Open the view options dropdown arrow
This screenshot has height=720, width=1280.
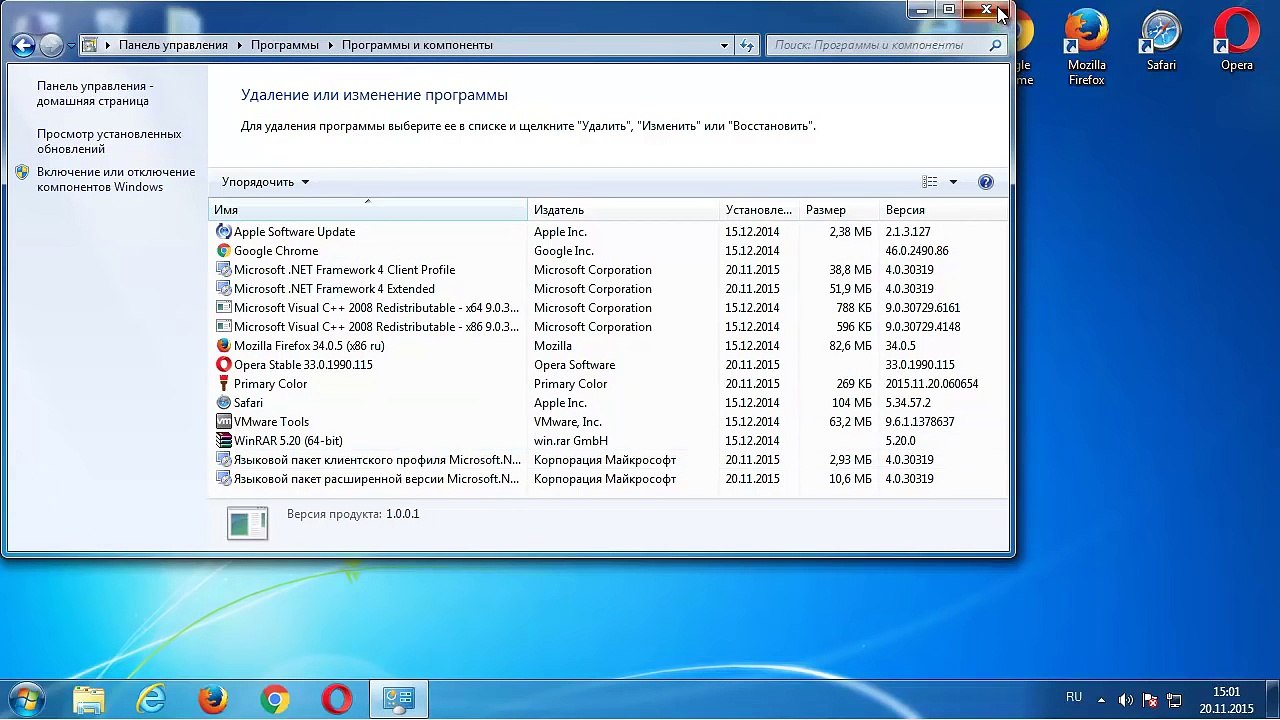[x=953, y=182]
